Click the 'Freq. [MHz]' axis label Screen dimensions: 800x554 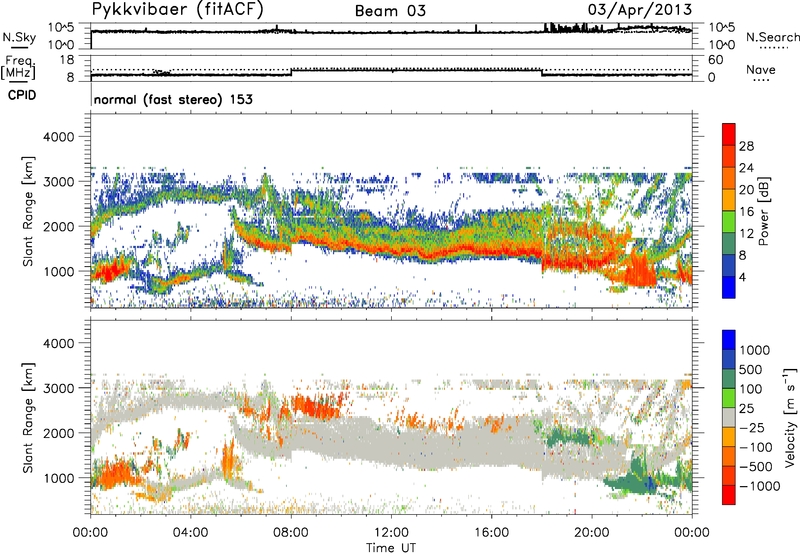click(x=19, y=67)
